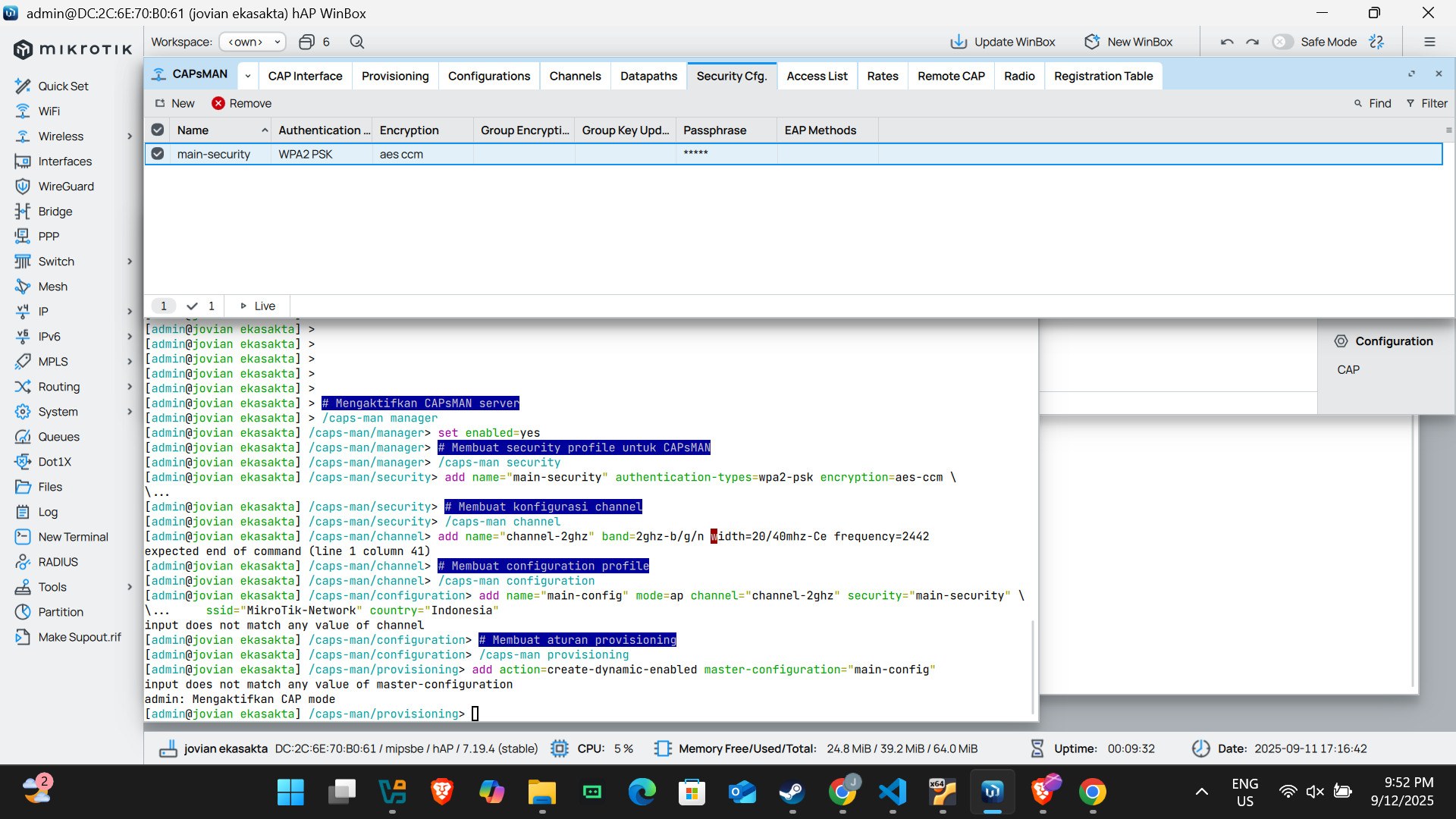Image resolution: width=1456 pixels, height=819 pixels.
Task: Open PPP menu
Action: (x=49, y=236)
